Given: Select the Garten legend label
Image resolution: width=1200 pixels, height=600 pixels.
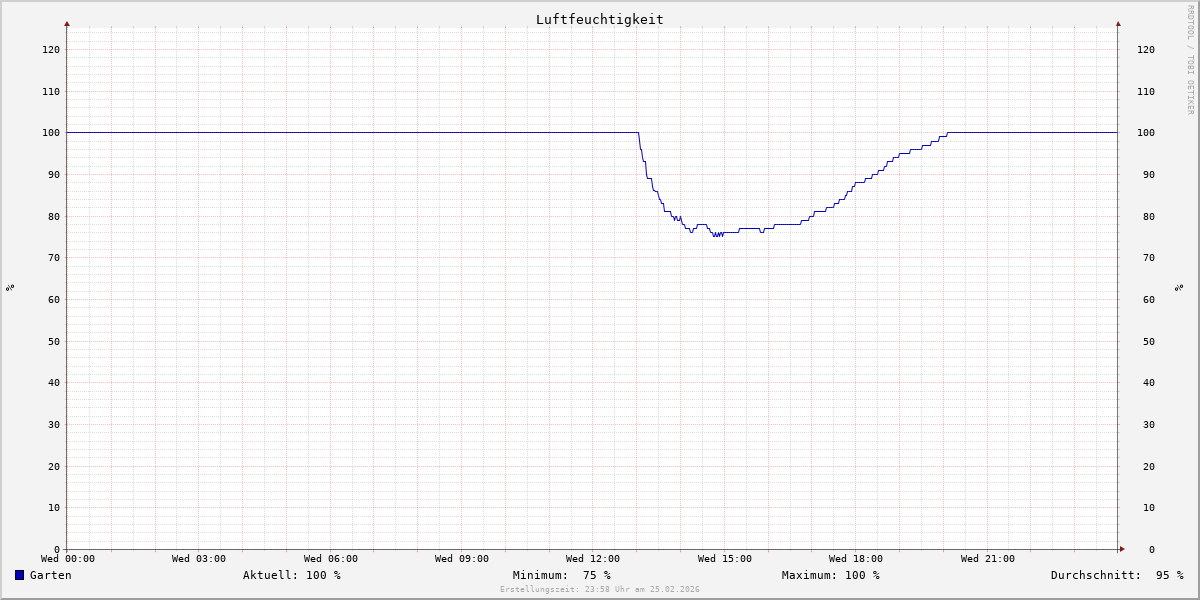Looking at the screenshot, I should (50, 575).
